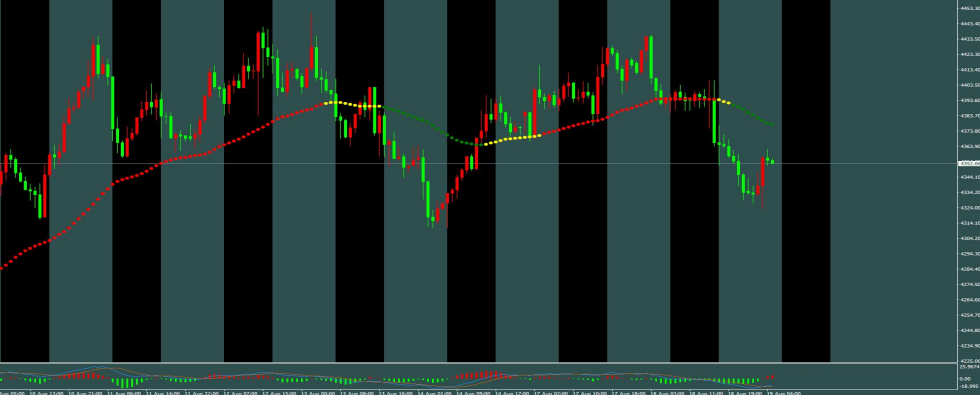Viewport: 980px width, 395px height.
Task: Click the current price label 4352 on axis
Action: [969, 164]
